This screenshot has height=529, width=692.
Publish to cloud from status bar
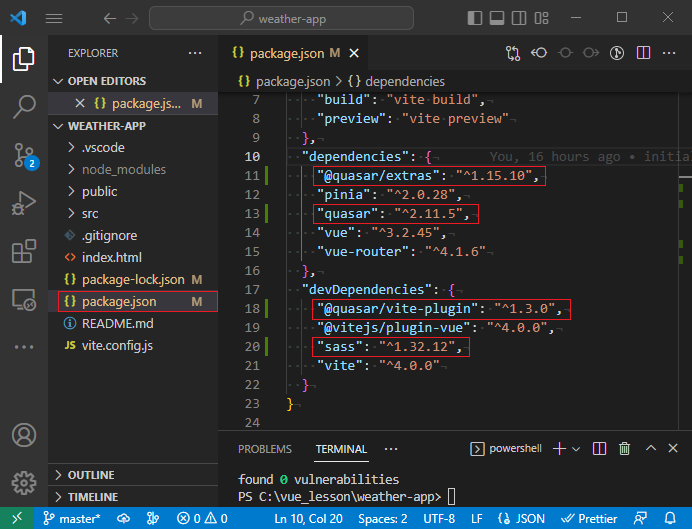(124, 518)
